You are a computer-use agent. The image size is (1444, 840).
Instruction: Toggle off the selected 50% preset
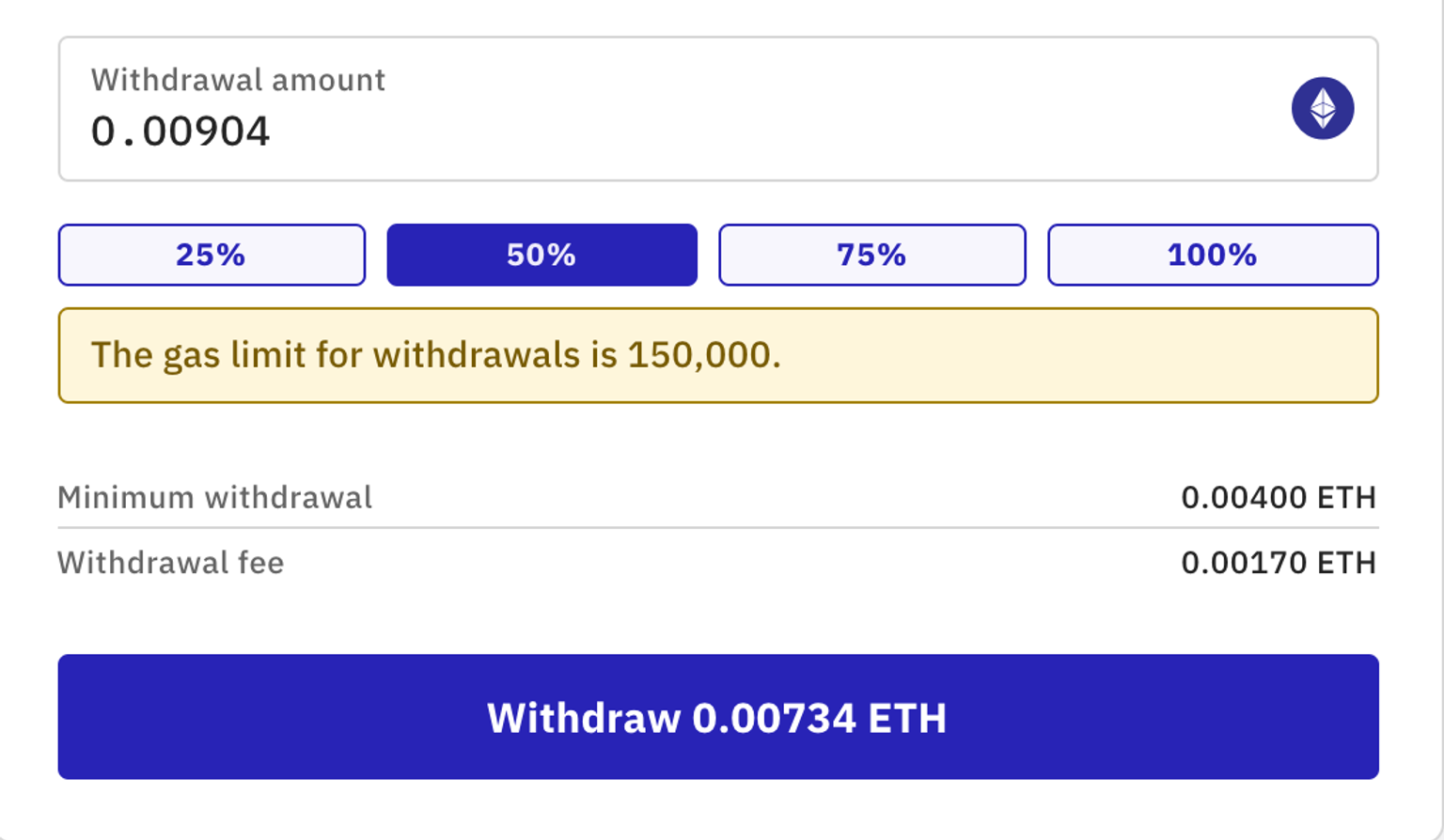pyautogui.click(x=541, y=254)
